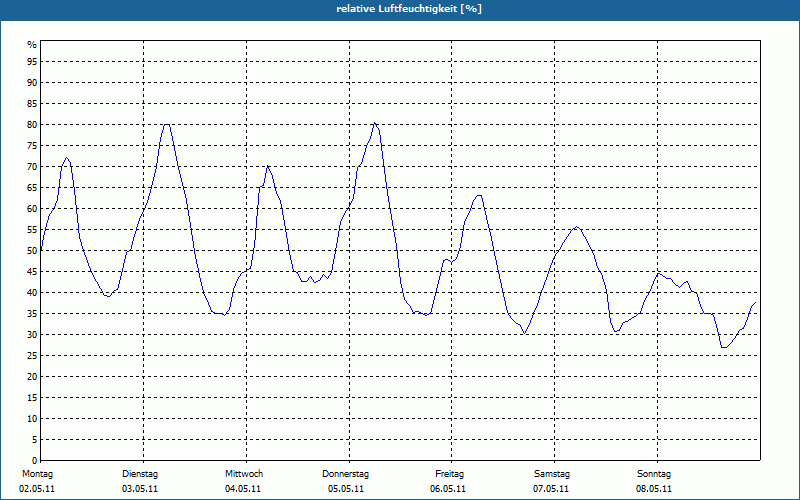Click the 'Freitag' day label

(x=449, y=474)
